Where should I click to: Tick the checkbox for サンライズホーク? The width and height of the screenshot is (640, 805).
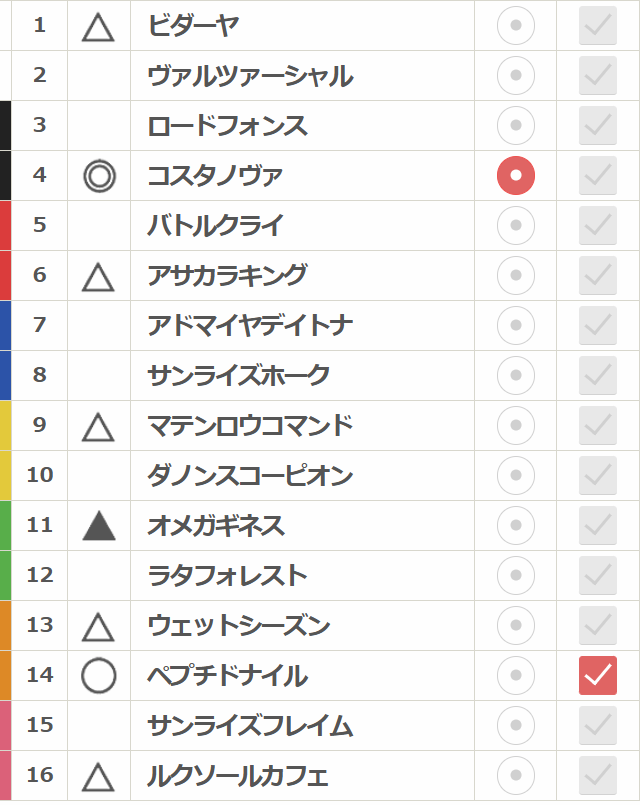click(598, 376)
